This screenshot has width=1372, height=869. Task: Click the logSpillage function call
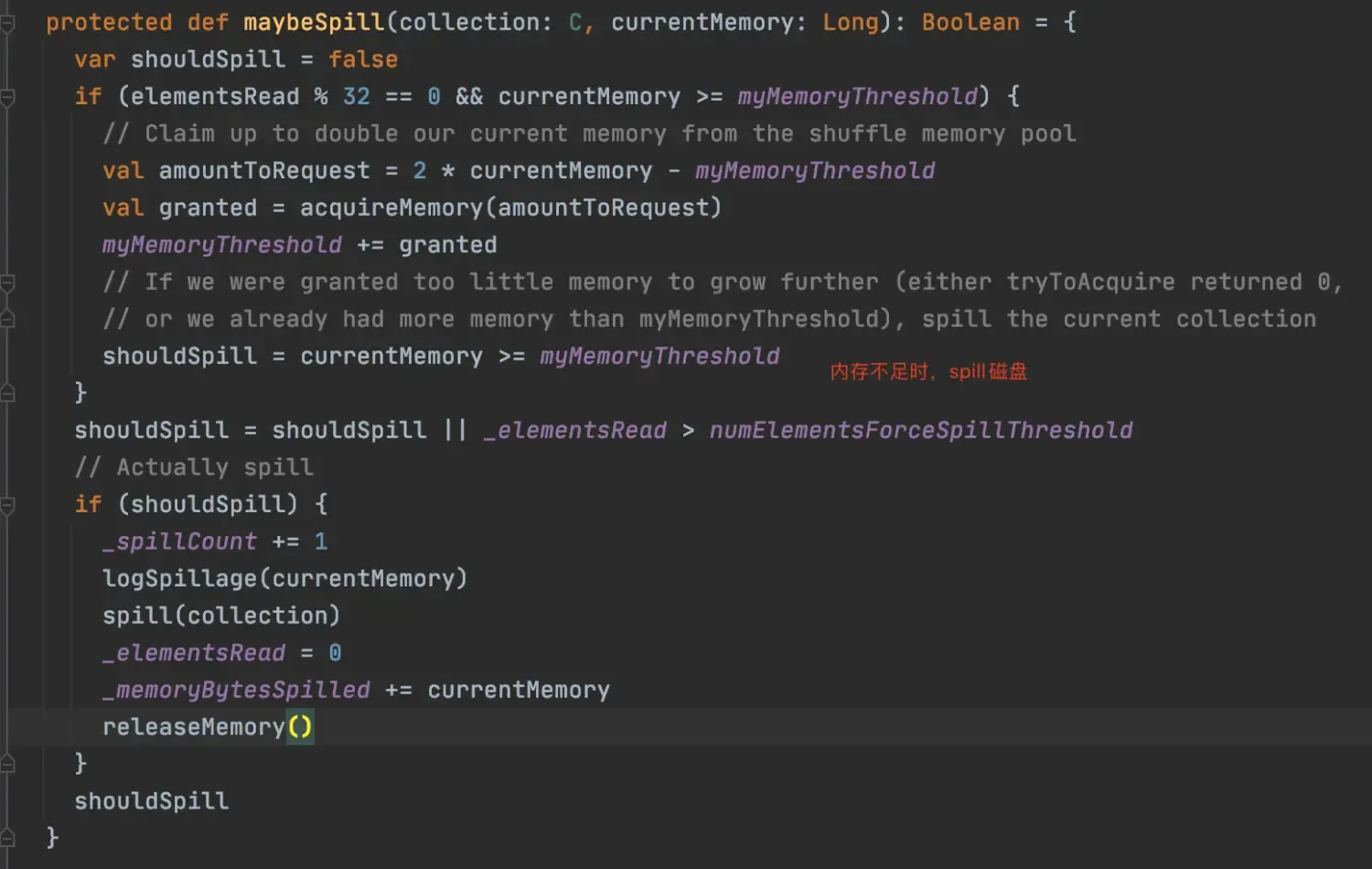tap(180, 578)
